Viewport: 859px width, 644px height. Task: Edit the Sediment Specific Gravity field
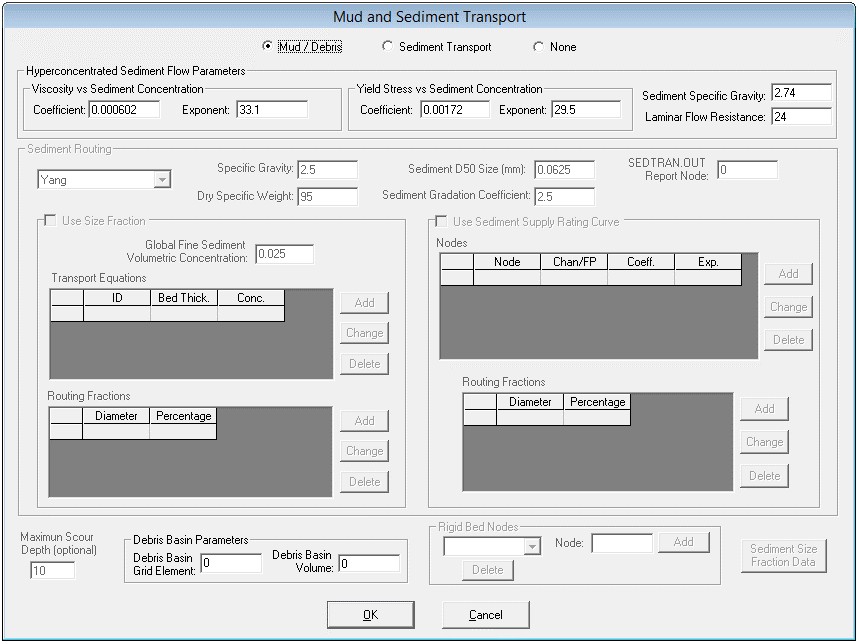pos(801,93)
